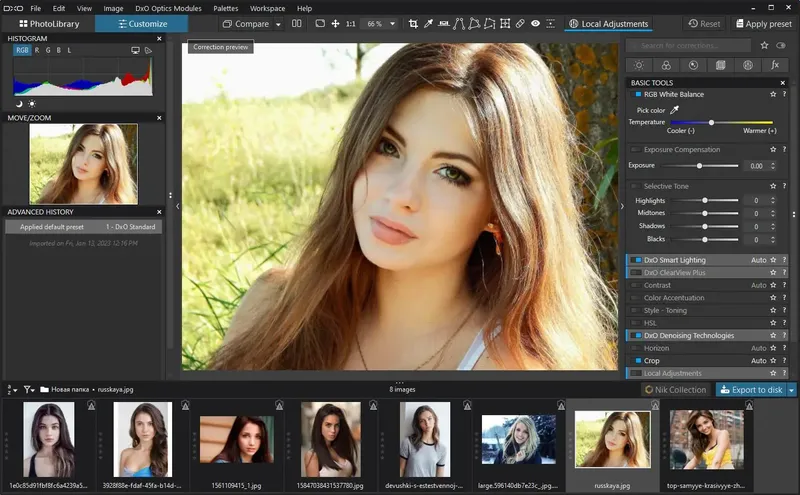800x495 pixels.
Task: Pick the white balance eyedropper in the toolbar
Action: (x=430, y=23)
